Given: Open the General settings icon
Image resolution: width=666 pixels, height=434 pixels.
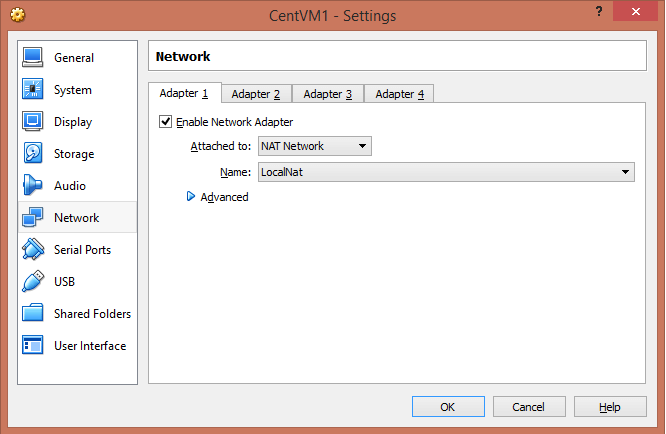Looking at the screenshot, I should coord(33,58).
